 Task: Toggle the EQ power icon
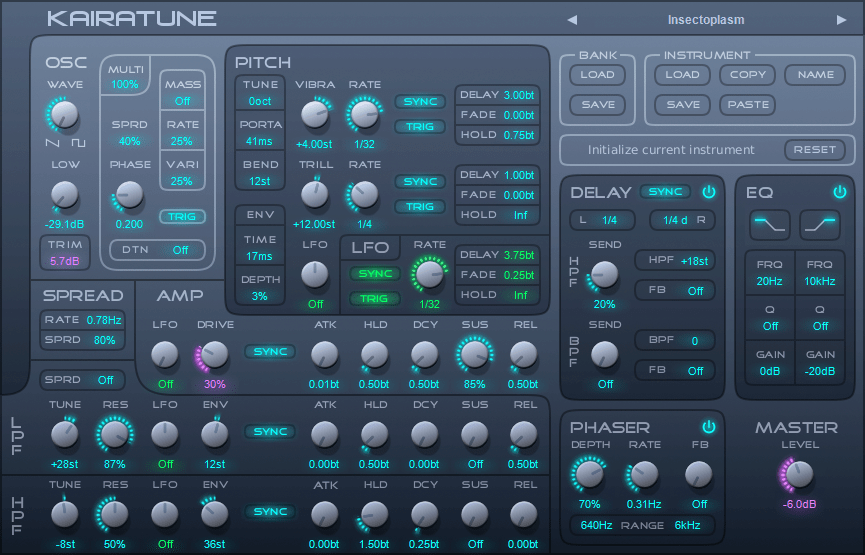pyautogui.click(x=839, y=192)
